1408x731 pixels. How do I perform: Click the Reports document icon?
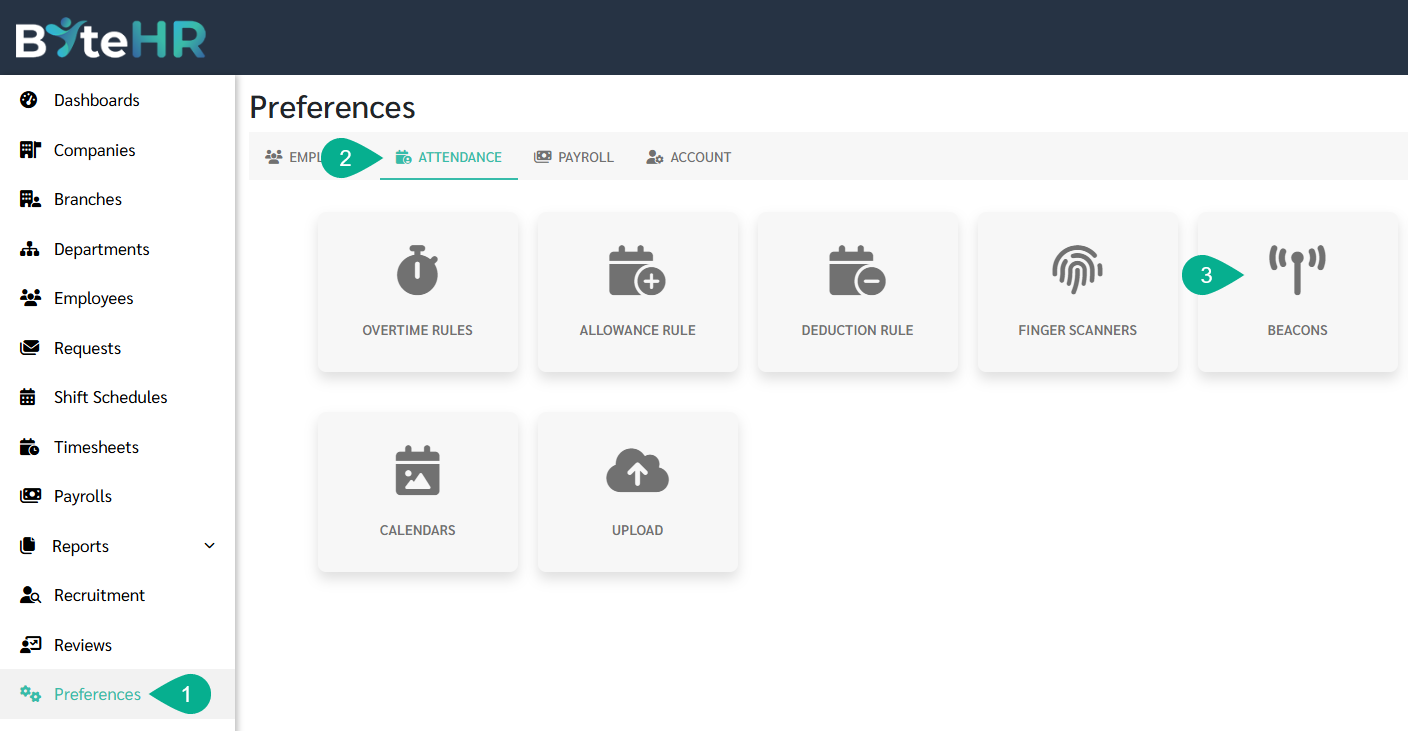(28, 546)
